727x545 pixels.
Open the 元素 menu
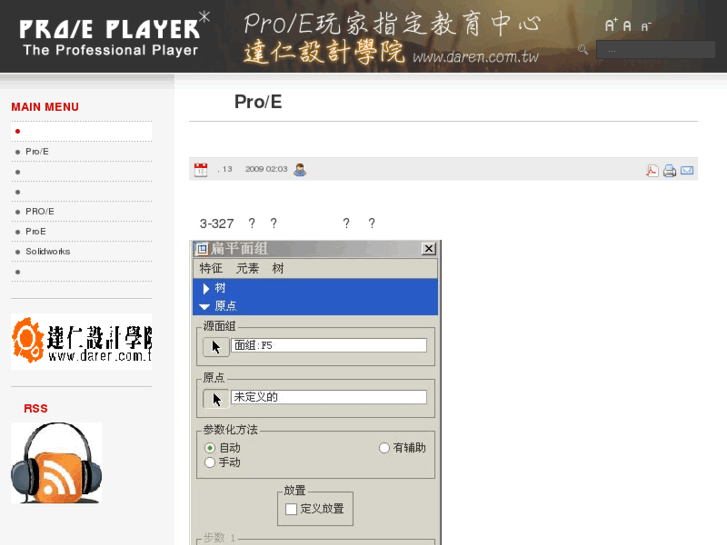click(247, 268)
